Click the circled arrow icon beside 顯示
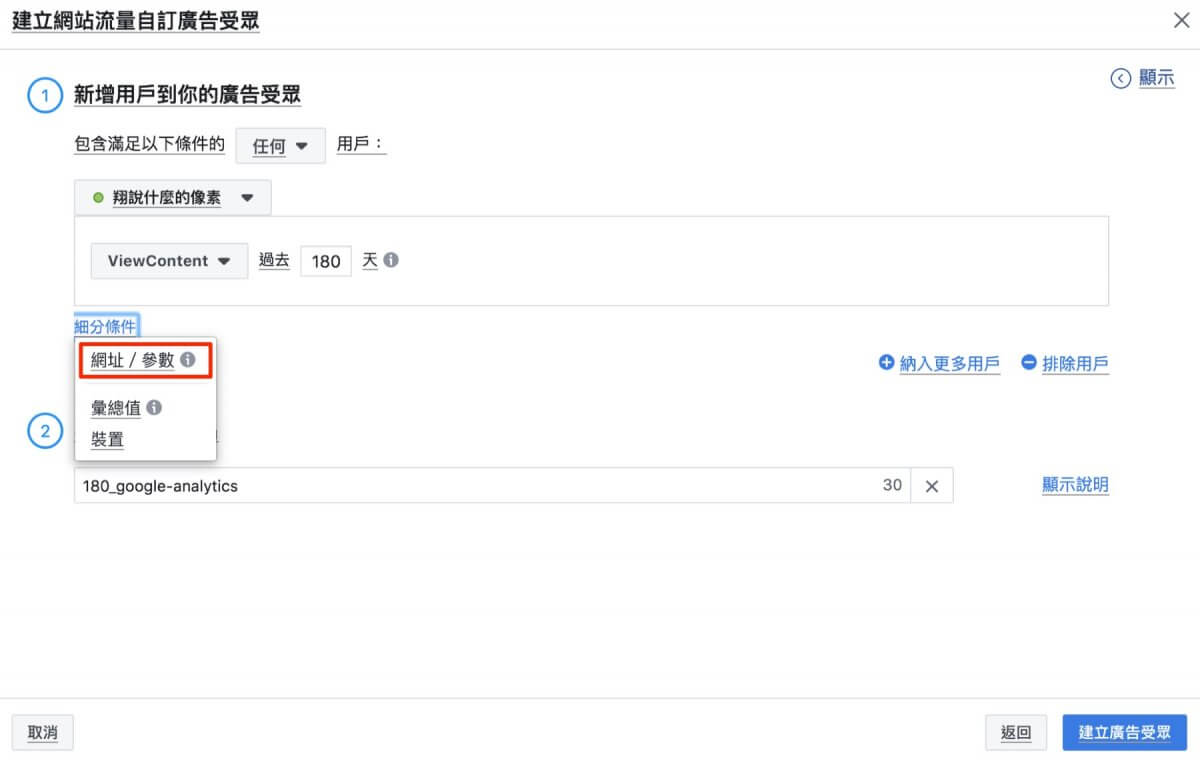This screenshot has width=1200, height=761. [1121, 78]
